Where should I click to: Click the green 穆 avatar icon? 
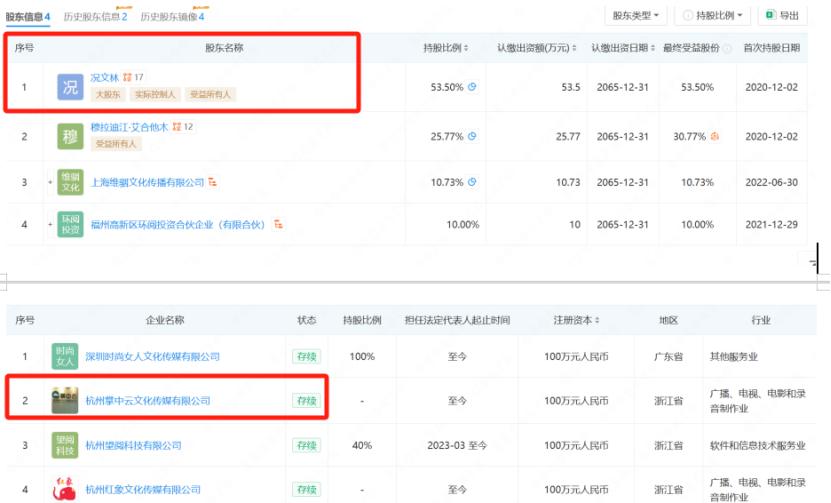pos(70,136)
